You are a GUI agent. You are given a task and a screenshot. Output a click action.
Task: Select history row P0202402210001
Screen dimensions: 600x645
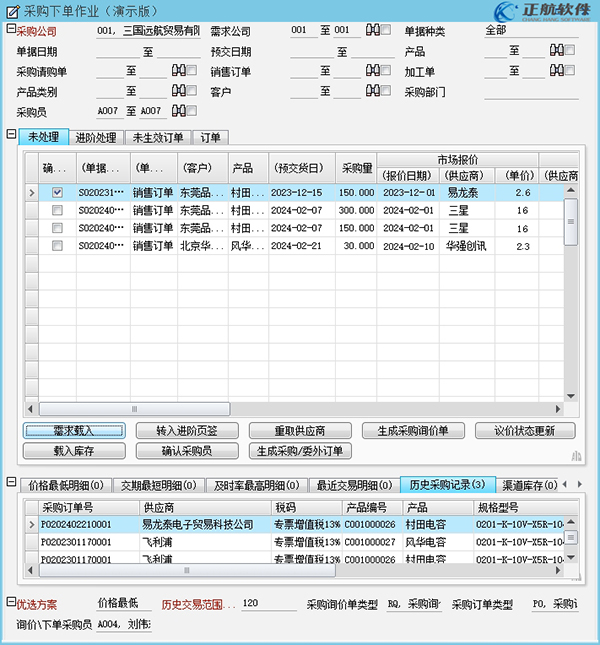(294, 524)
